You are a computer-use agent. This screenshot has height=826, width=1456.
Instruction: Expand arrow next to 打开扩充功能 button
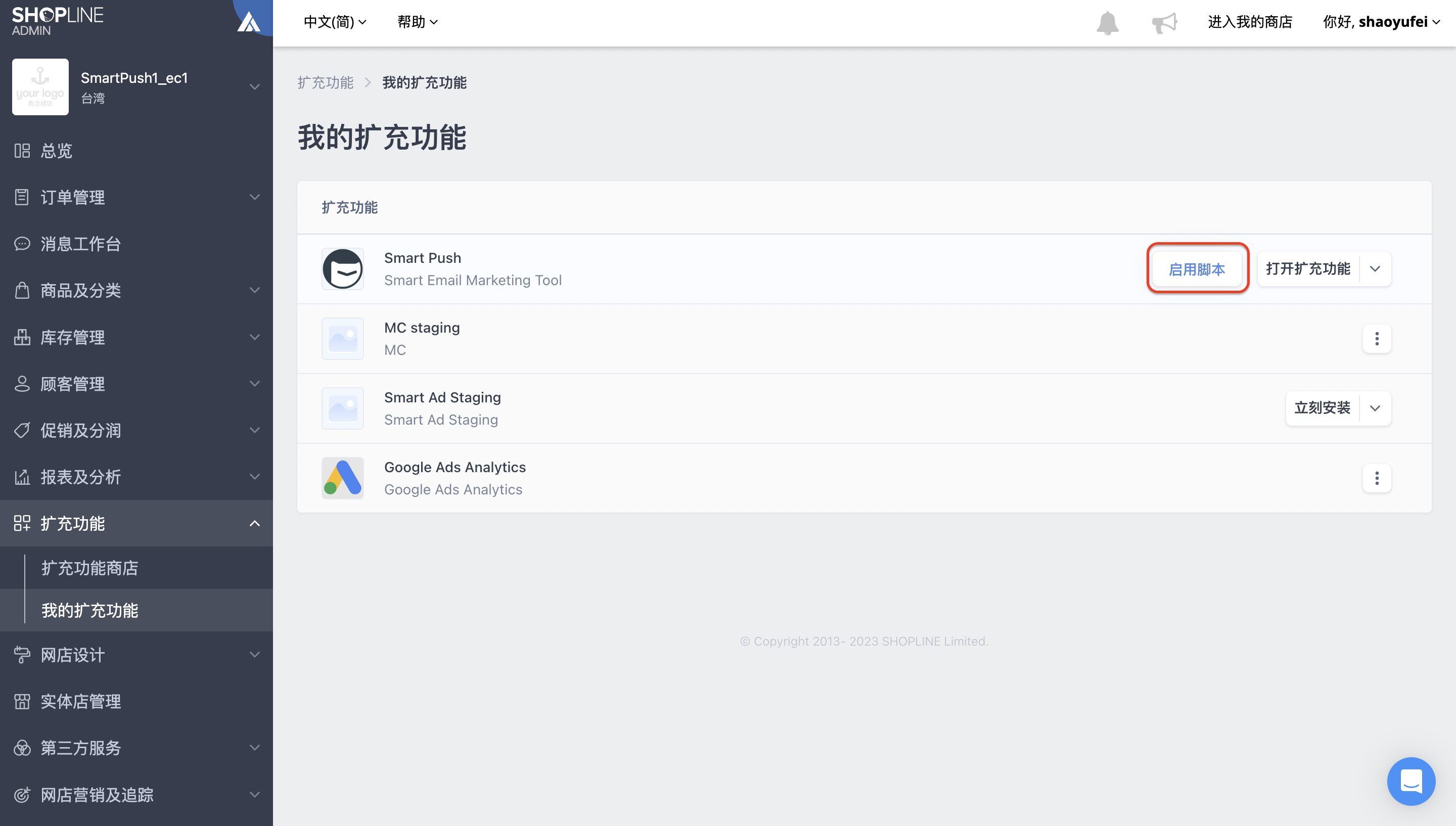pos(1375,269)
